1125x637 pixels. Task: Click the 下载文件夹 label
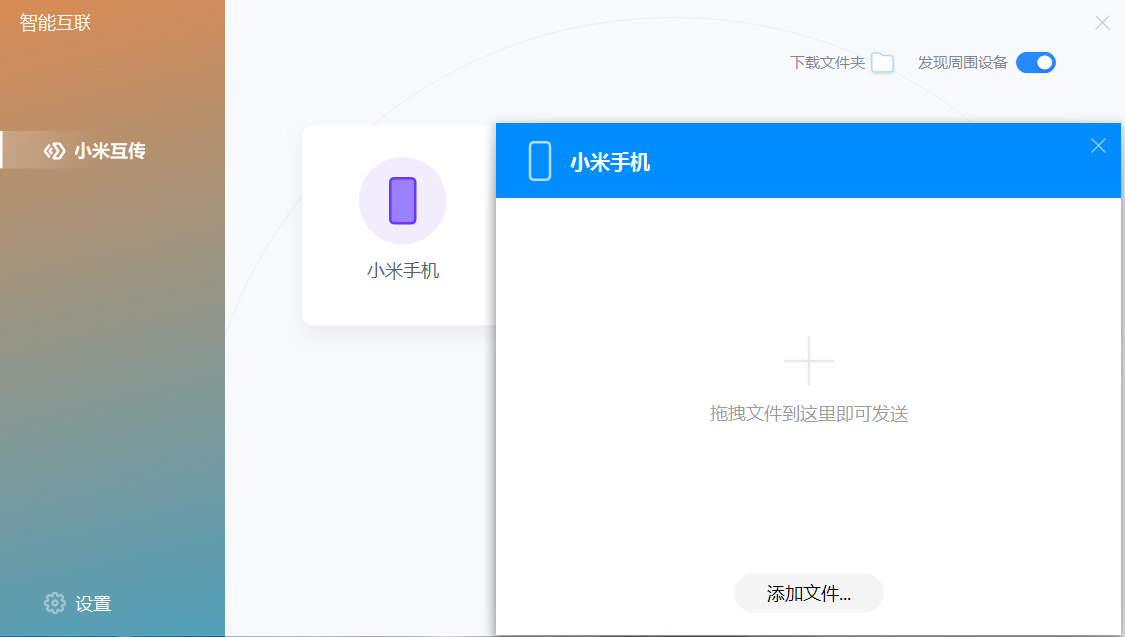[x=827, y=63]
